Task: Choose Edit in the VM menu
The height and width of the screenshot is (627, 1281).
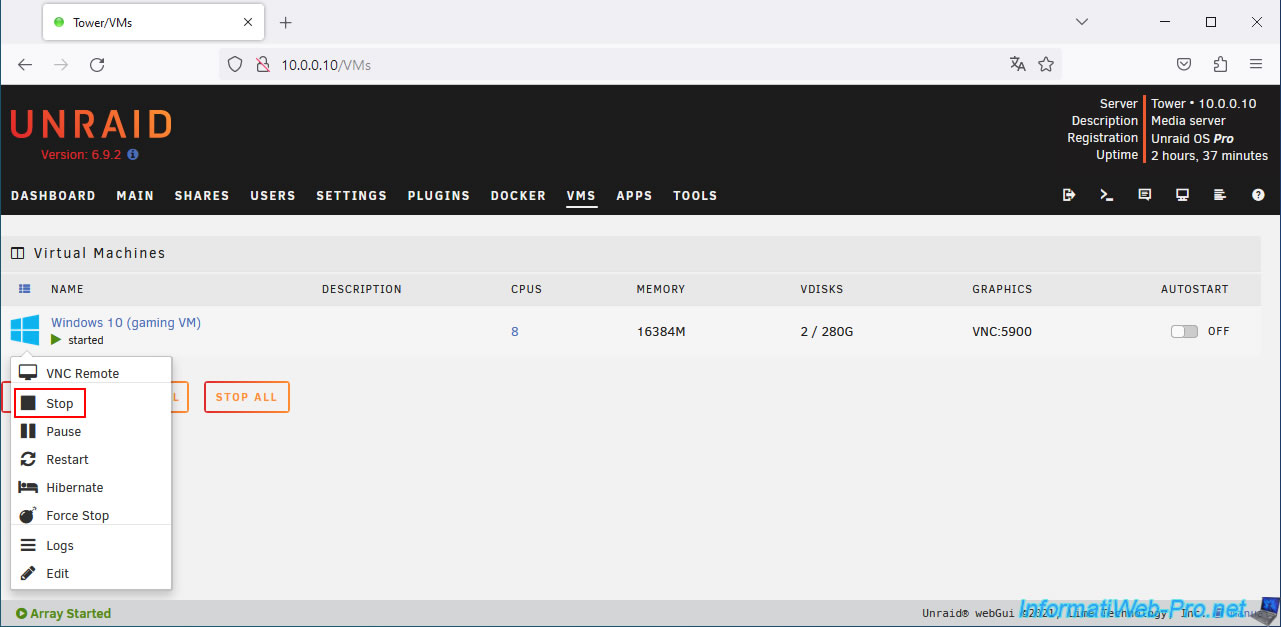Action: [44, 573]
